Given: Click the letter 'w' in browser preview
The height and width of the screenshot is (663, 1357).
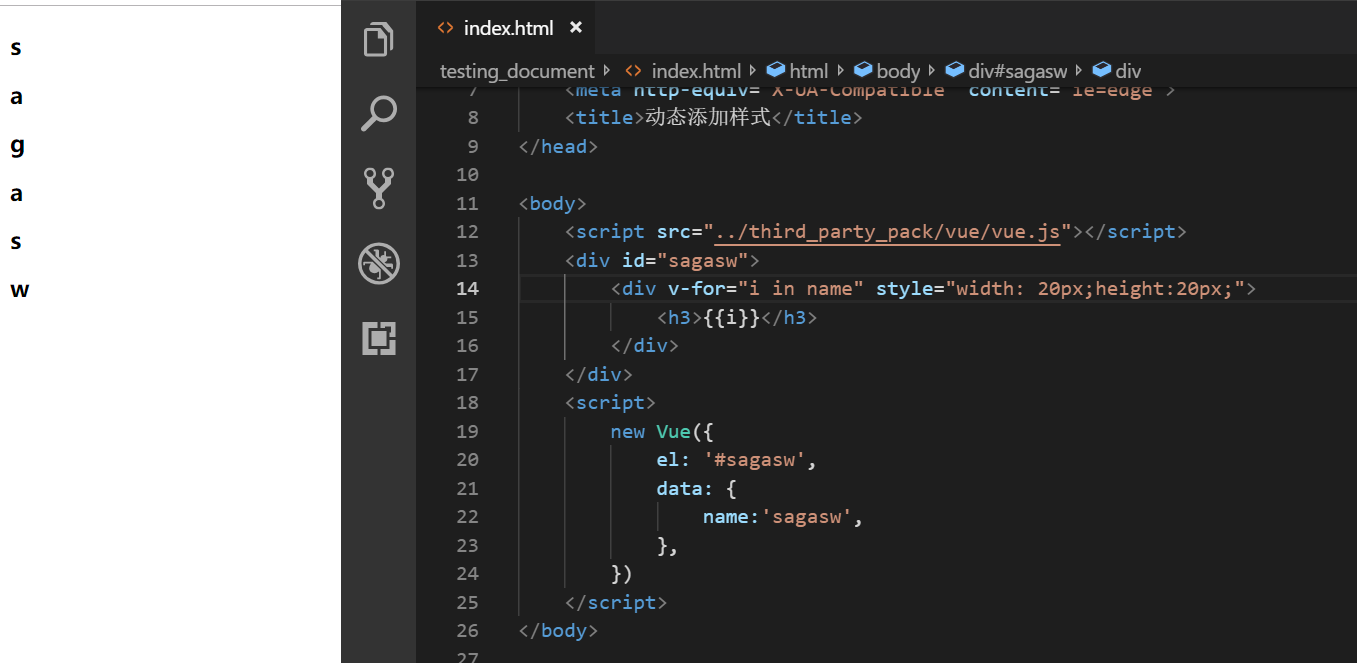Looking at the screenshot, I should click(x=20, y=291).
